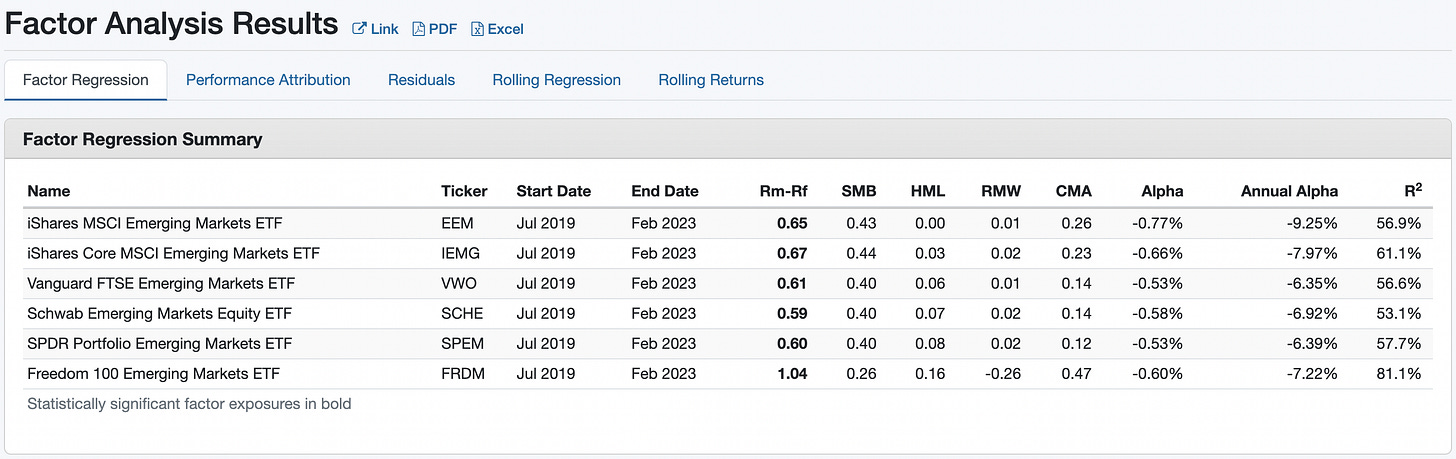Click the Excel spreadsheet icon
The width and height of the screenshot is (1456, 459).
[478, 29]
